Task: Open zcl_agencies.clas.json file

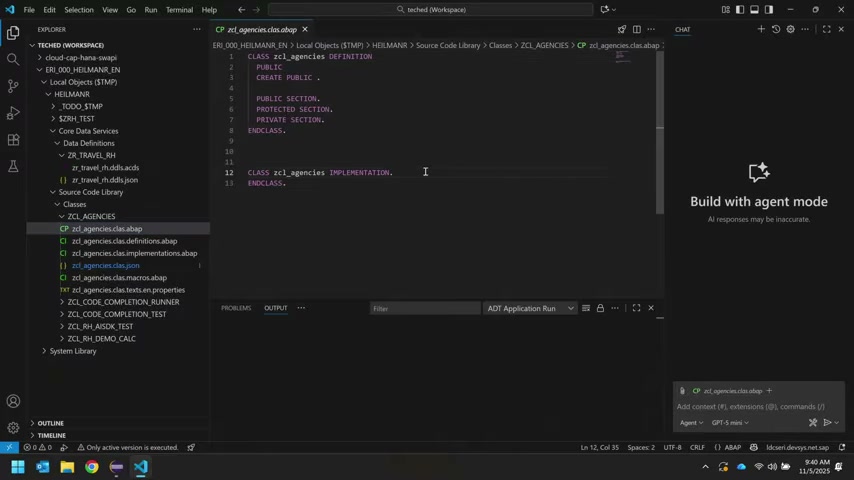Action: (106, 265)
